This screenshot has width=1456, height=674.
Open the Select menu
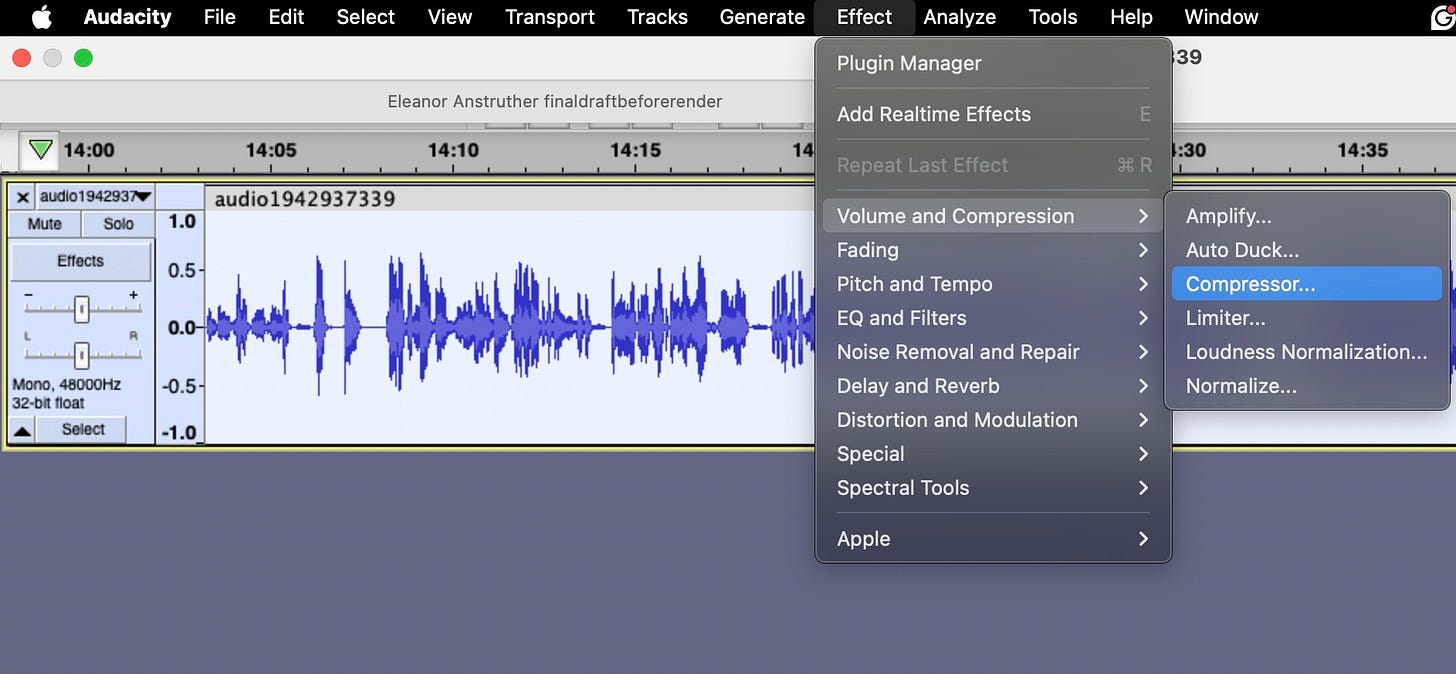365,17
